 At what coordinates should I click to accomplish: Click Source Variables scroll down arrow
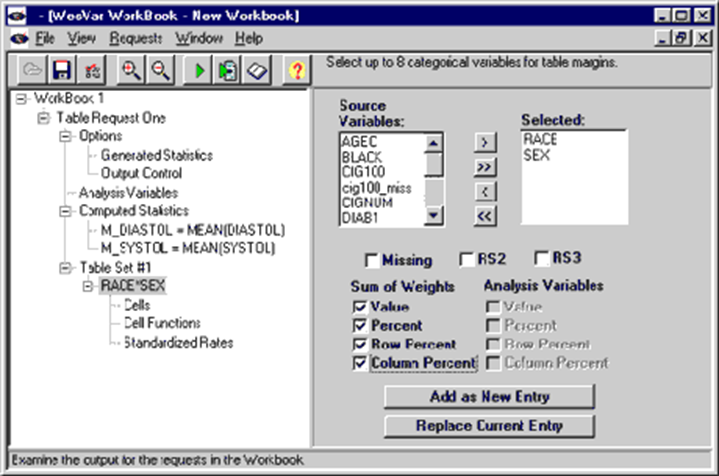(x=433, y=215)
